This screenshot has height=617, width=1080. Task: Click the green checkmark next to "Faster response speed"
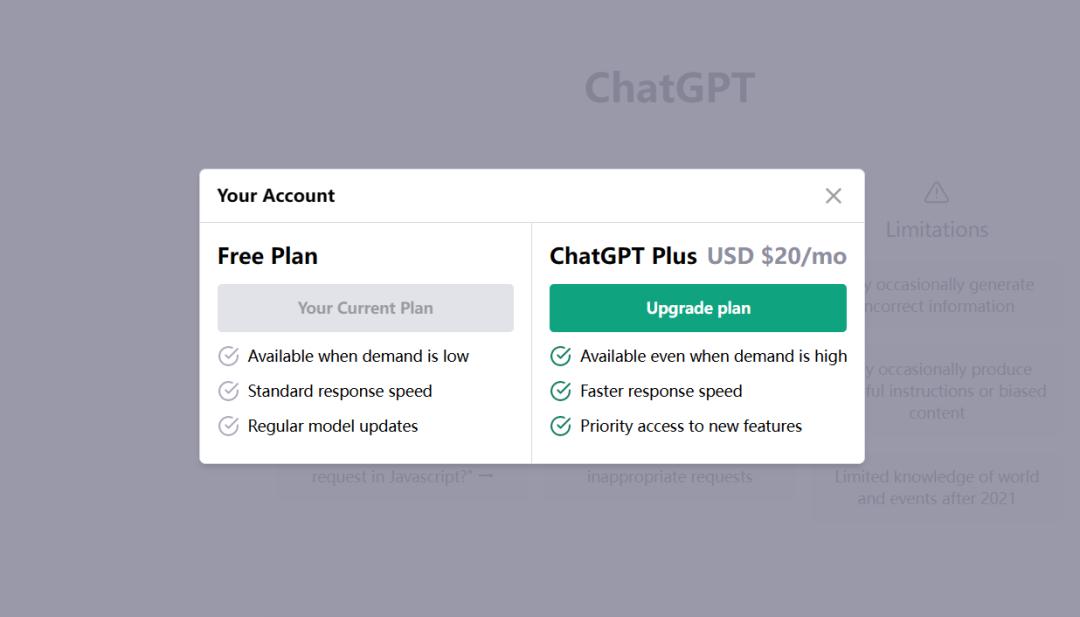pos(561,391)
